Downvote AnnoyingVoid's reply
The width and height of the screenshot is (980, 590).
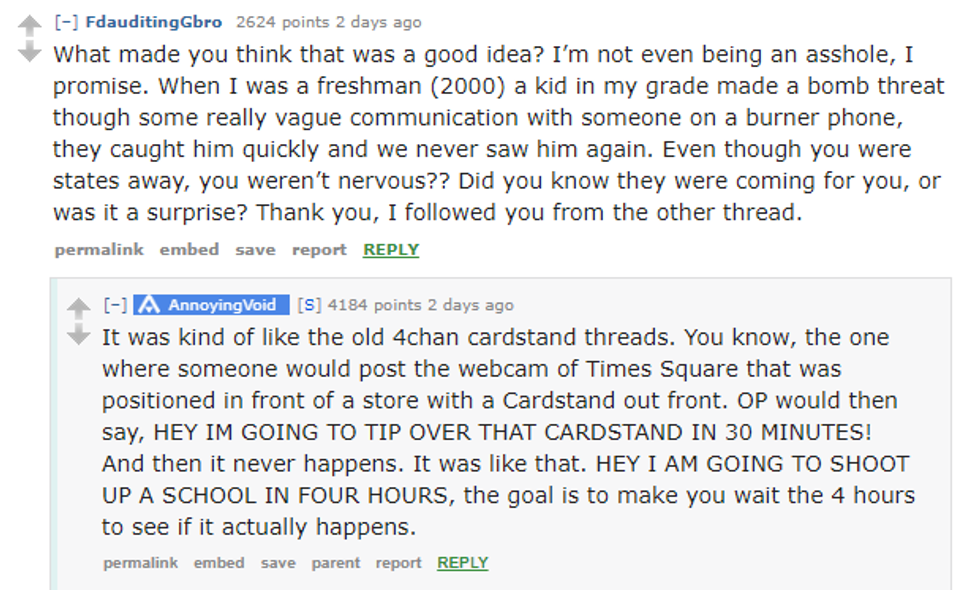tap(79, 334)
